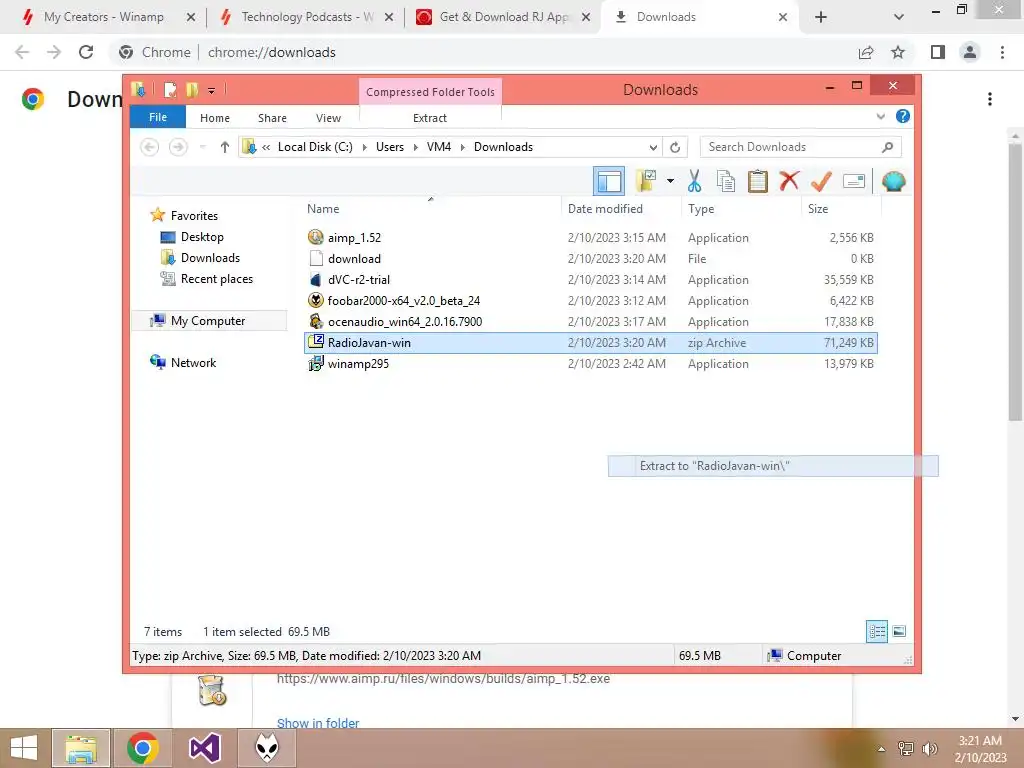This screenshot has height=768, width=1024.
Task: Click the Copy pages icon
Action: (x=726, y=182)
